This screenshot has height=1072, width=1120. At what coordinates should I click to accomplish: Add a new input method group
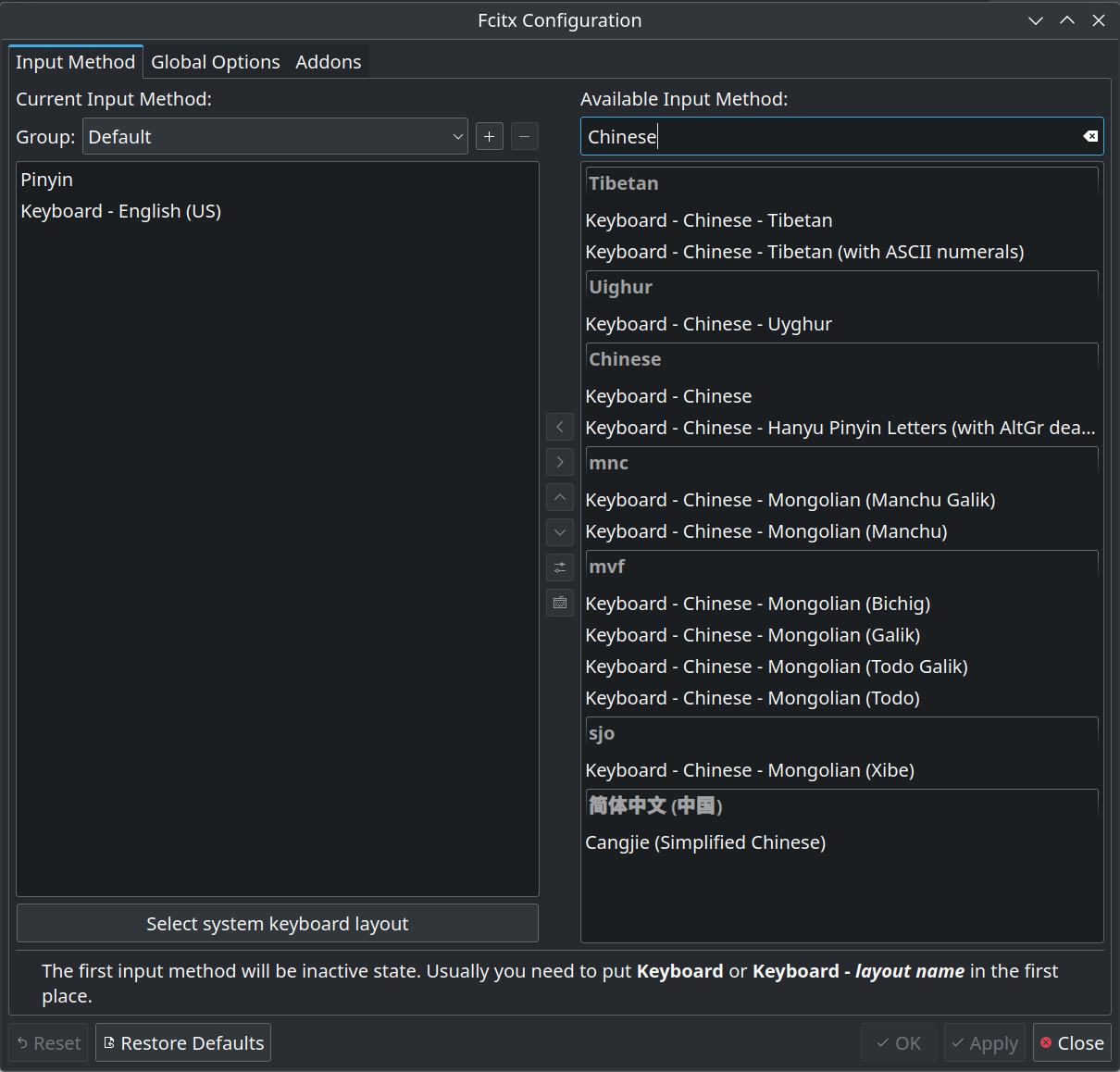click(x=490, y=137)
